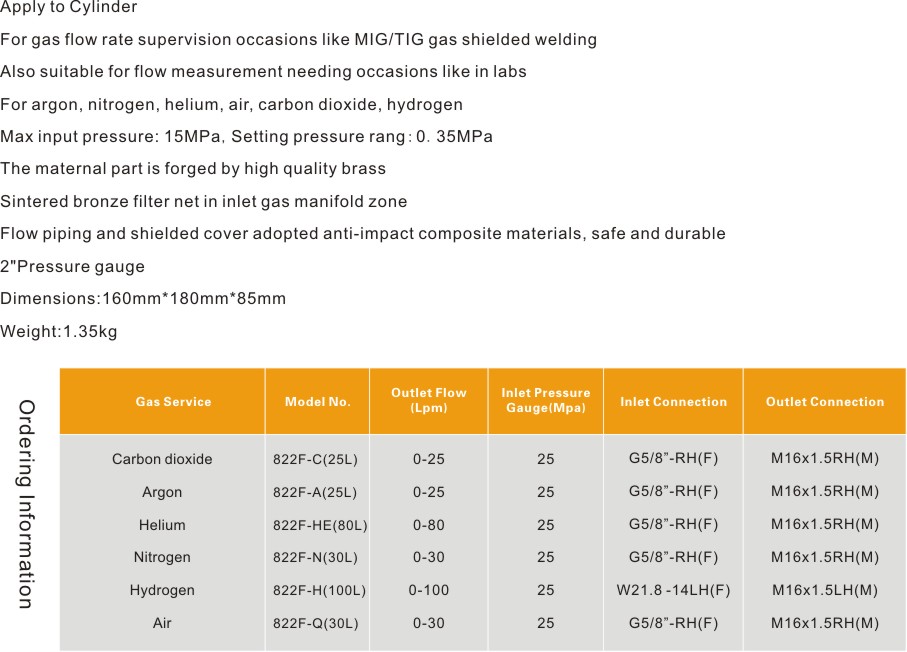
Task: Click model number 822F-C(25L)
Action: click(315, 460)
